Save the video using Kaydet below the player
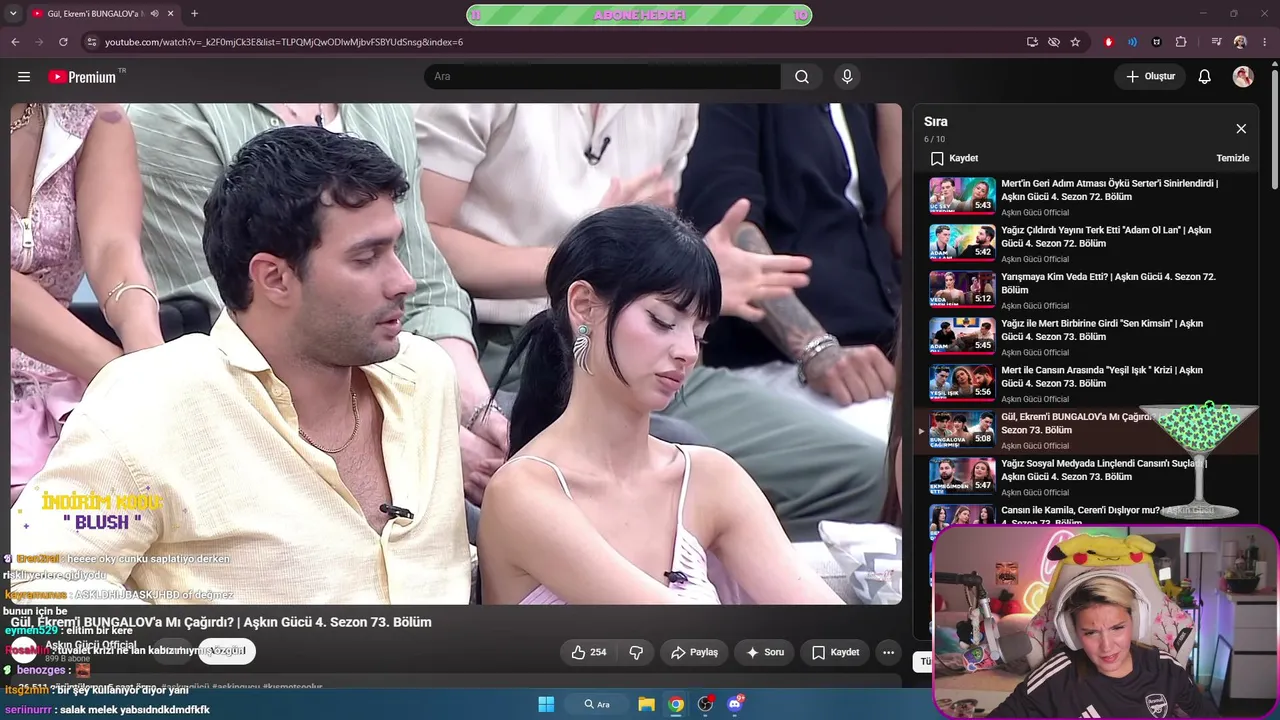Screen dimensions: 1280x720 835,652
